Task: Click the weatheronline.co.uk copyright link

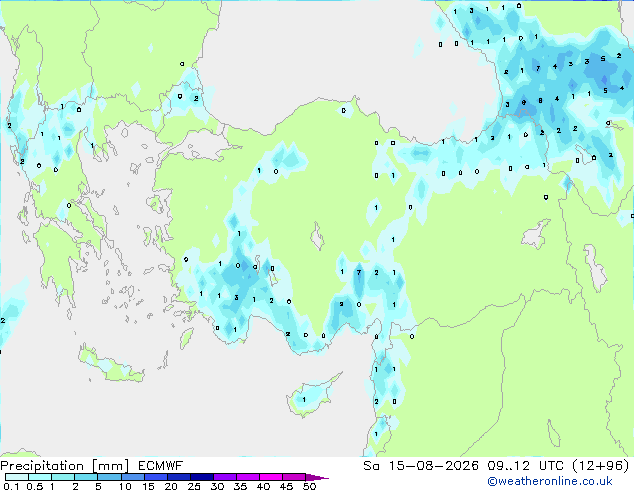Action: pyautogui.click(x=550, y=481)
